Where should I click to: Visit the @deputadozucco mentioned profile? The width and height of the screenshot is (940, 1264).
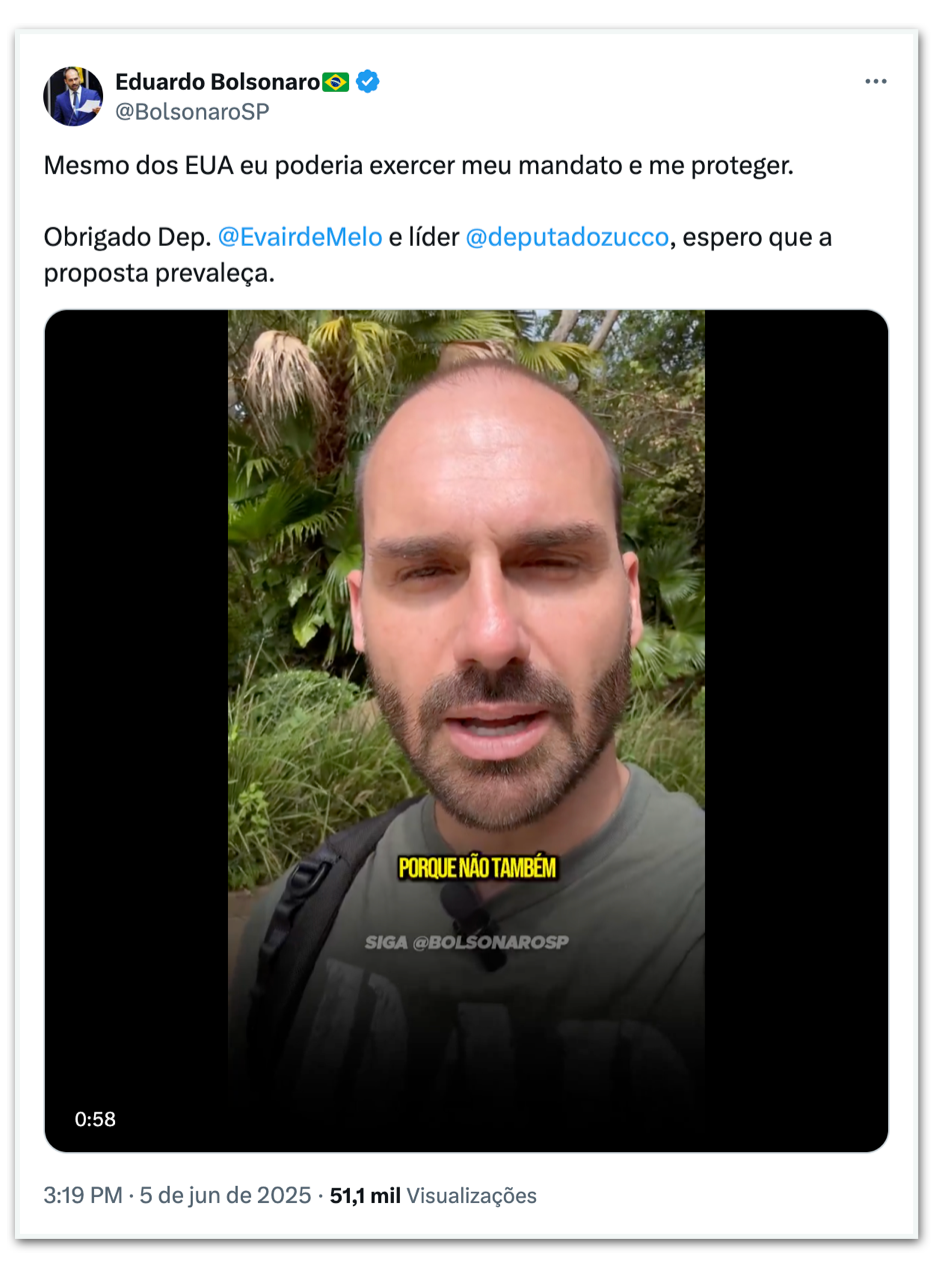[567, 238]
